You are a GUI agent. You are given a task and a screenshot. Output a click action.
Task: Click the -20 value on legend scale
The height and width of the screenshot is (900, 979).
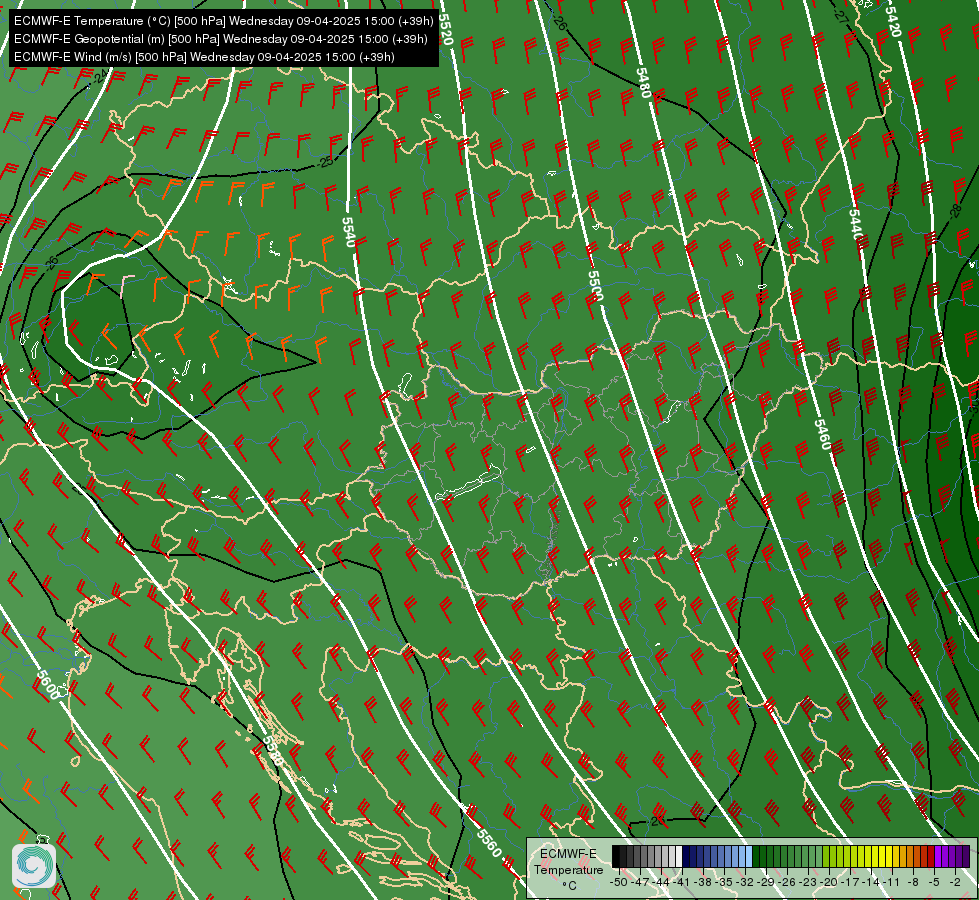click(829, 882)
